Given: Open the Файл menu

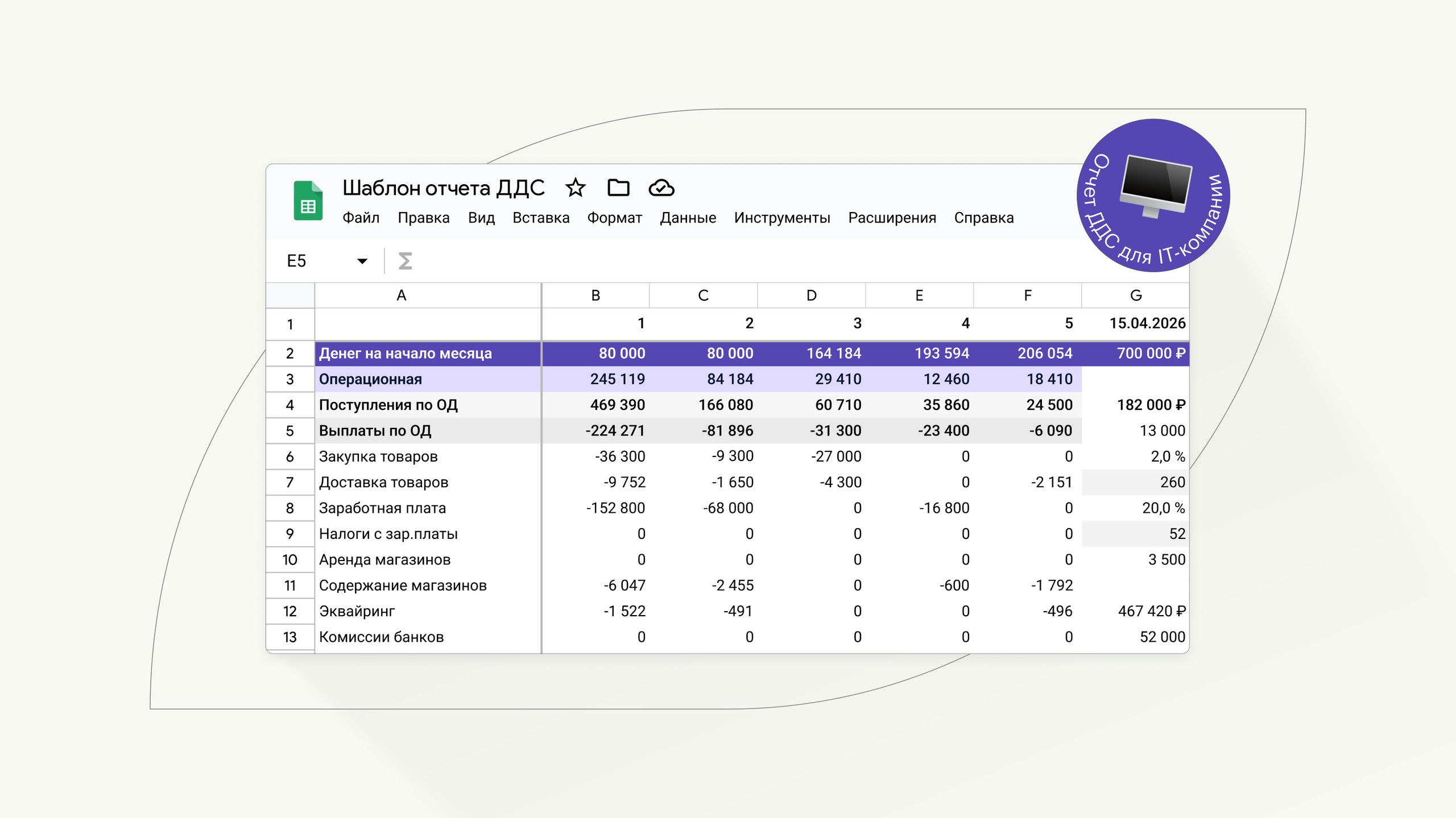Looking at the screenshot, I should point(361,218).
